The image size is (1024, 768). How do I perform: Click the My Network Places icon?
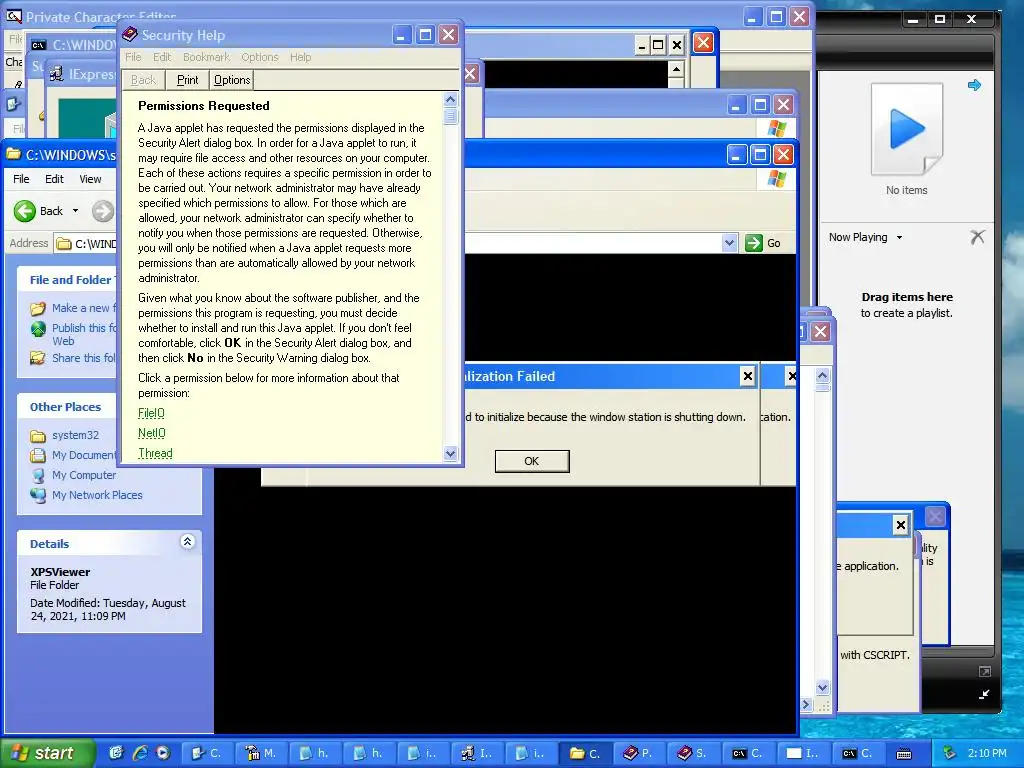39,496
